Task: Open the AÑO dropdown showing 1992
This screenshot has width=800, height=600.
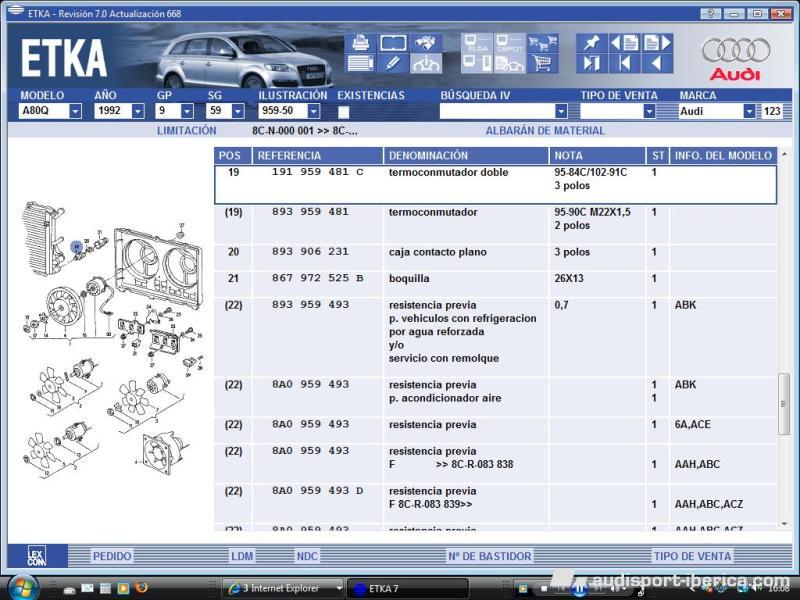Action: click(x=138, y=111)
